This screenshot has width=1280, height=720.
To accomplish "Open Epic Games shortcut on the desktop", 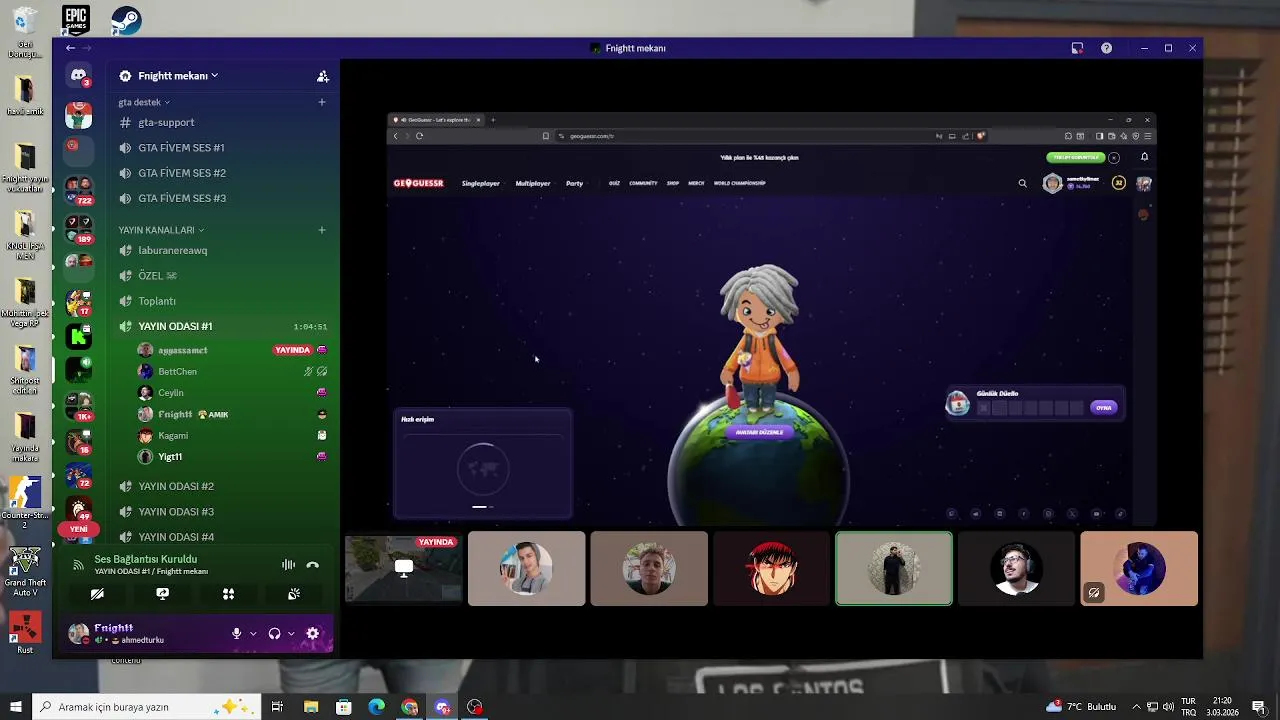I will point(76,19).
